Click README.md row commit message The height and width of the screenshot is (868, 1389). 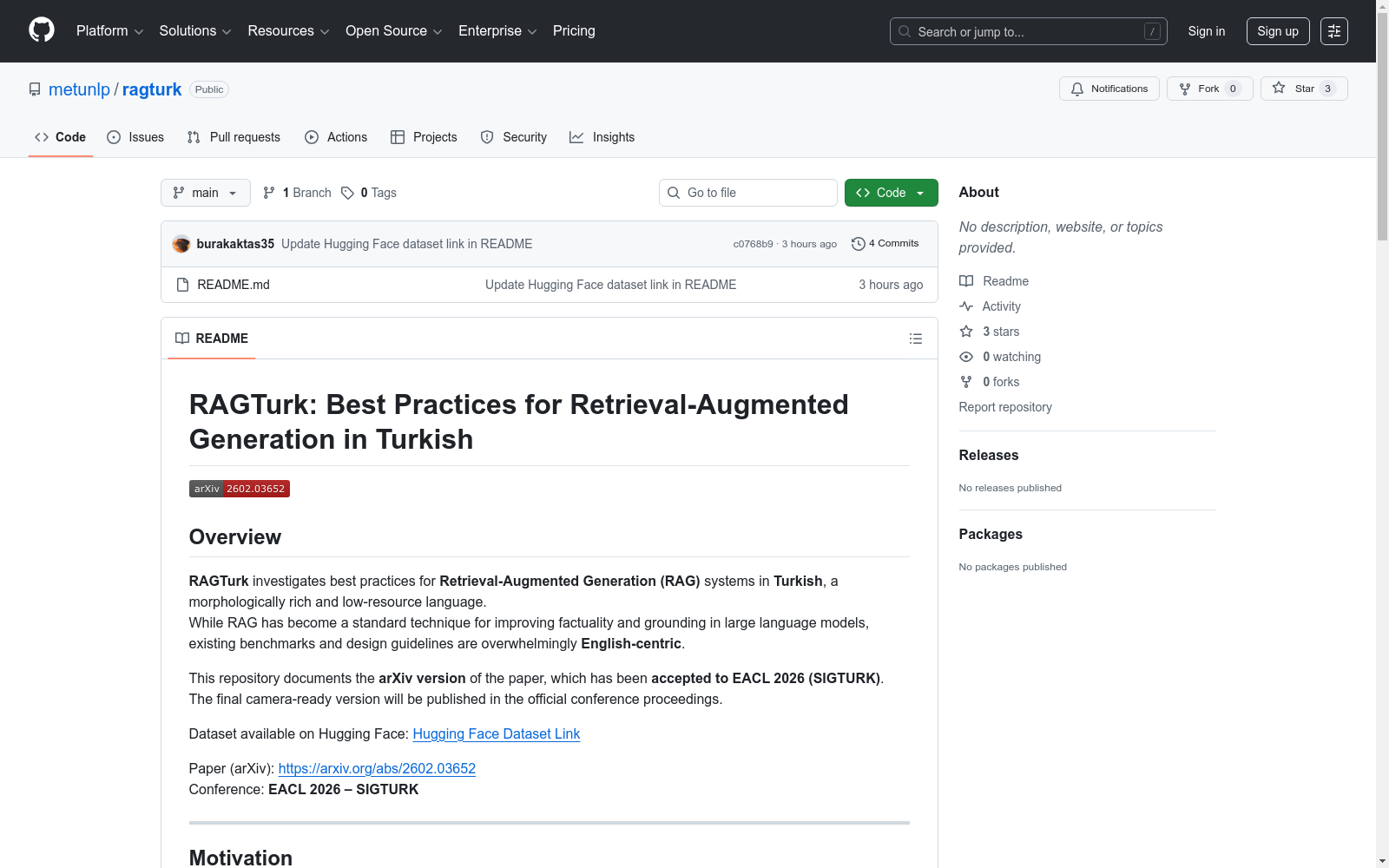611,285
